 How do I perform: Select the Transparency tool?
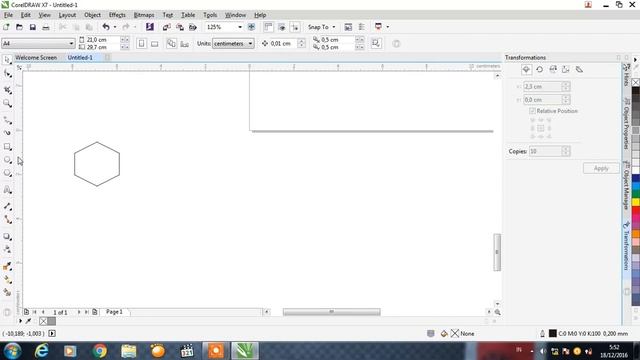[7, 249]
